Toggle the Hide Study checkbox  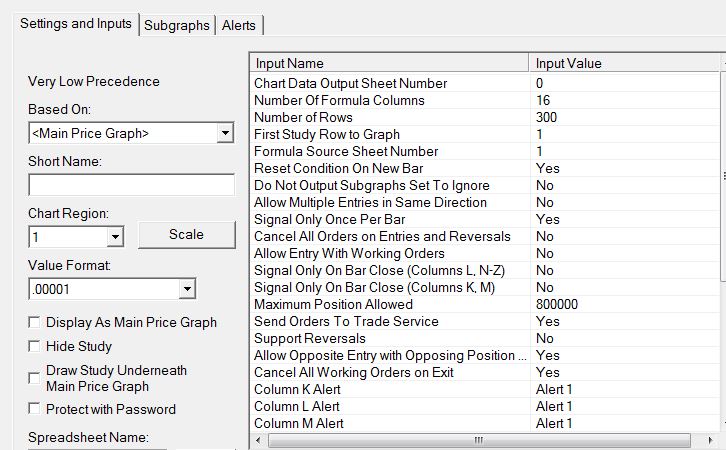tap(35, 347)
